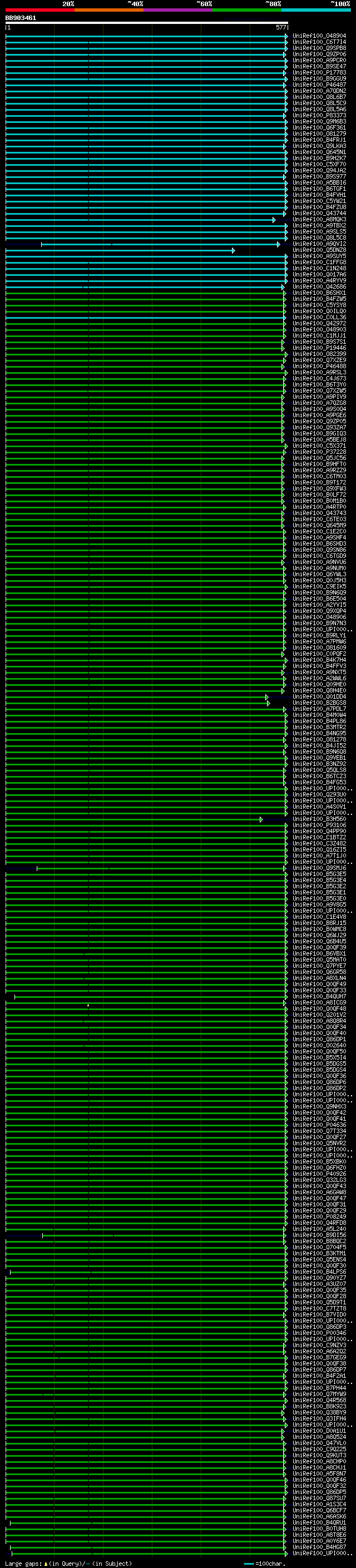Viewport: 356px width, 1568px height.
Task: Select subject label UniRef100_P46487
Action: [x=319, y=85]
